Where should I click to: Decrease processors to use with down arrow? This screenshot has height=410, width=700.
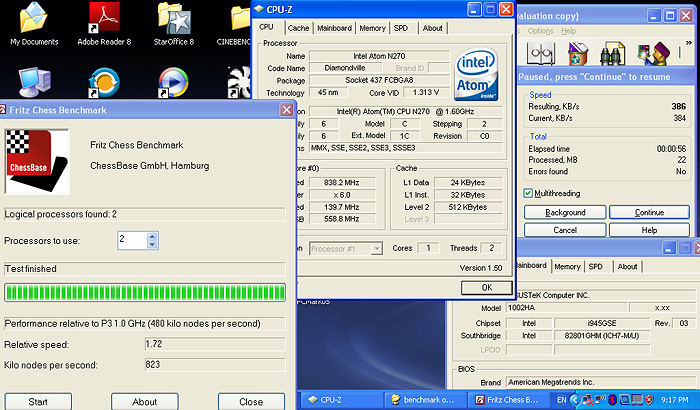pyautogui.click(x=152, y=244)
